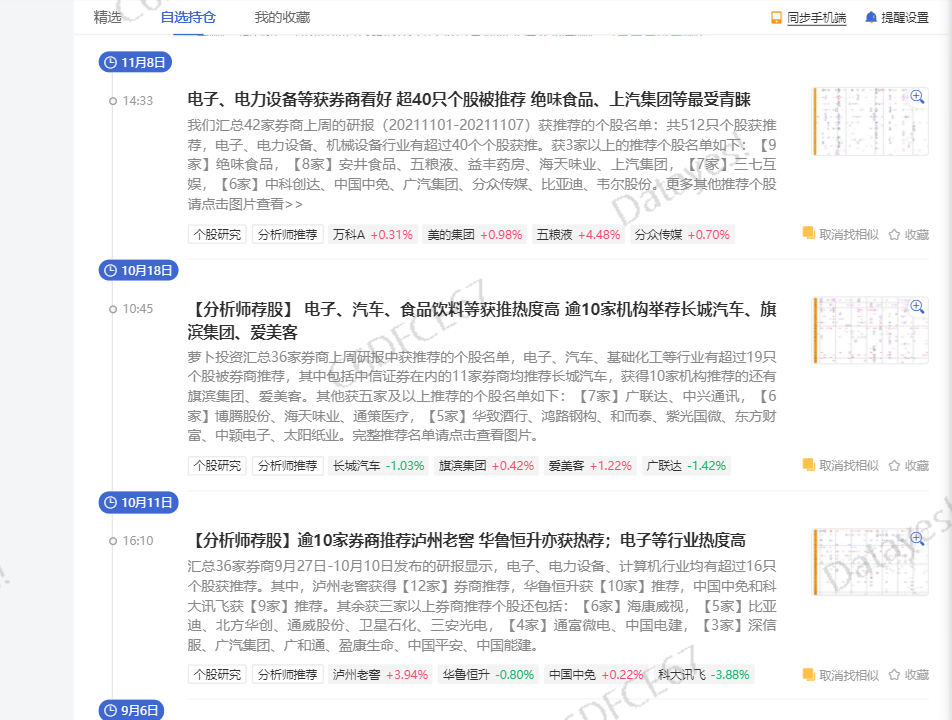
Task: Click the 长城汽车 -1.03% stock tag
Action: point(378,466)
